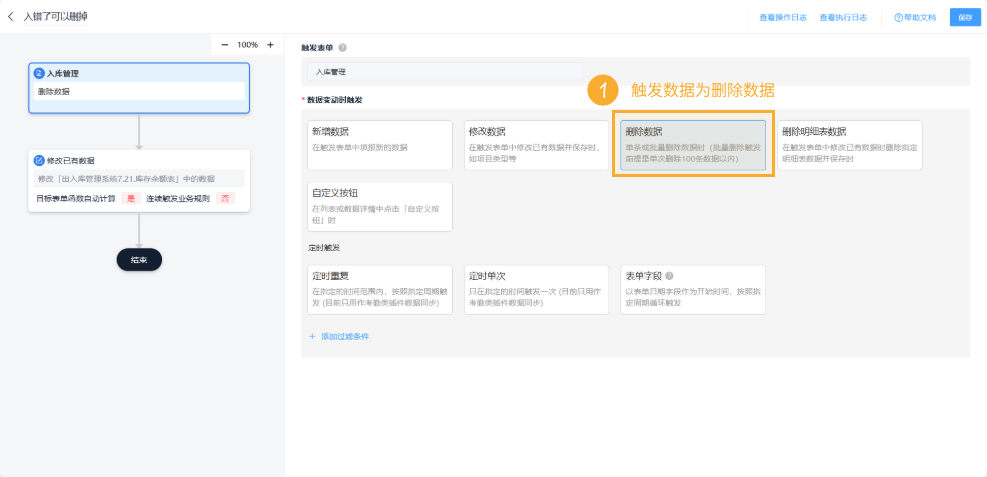Click the back arrow icon

[x=10, y=17]
